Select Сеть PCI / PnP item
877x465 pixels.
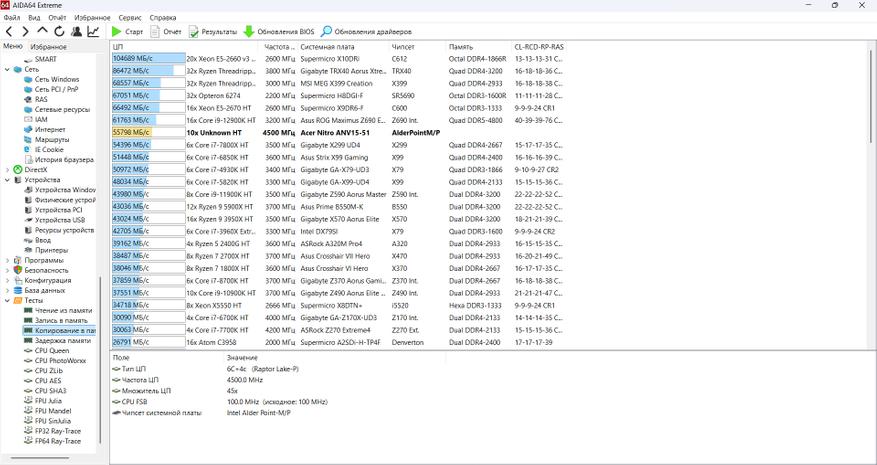[56, 90]
